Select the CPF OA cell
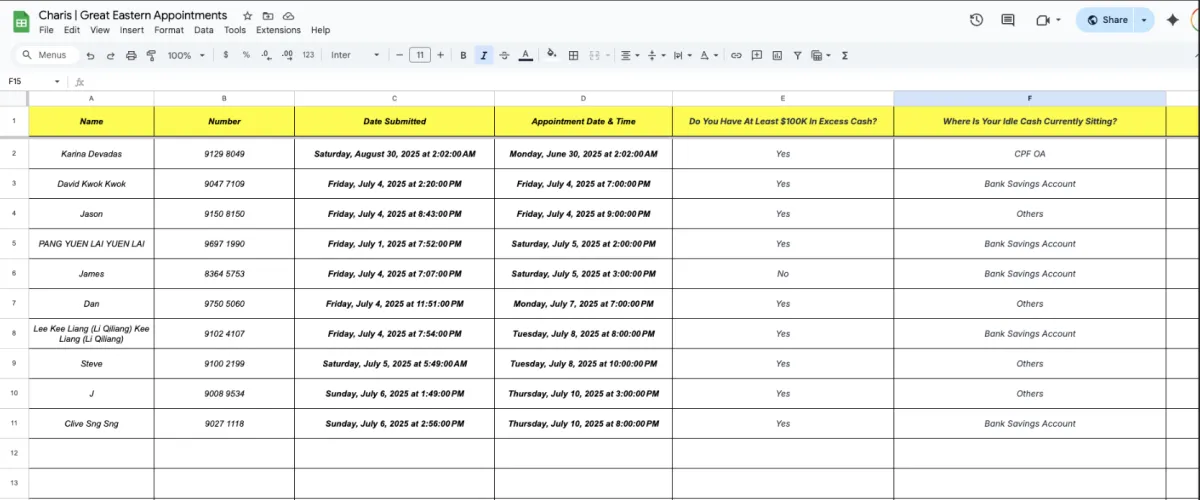Viewport: 1200px width, 500px height. point(1030,154)
